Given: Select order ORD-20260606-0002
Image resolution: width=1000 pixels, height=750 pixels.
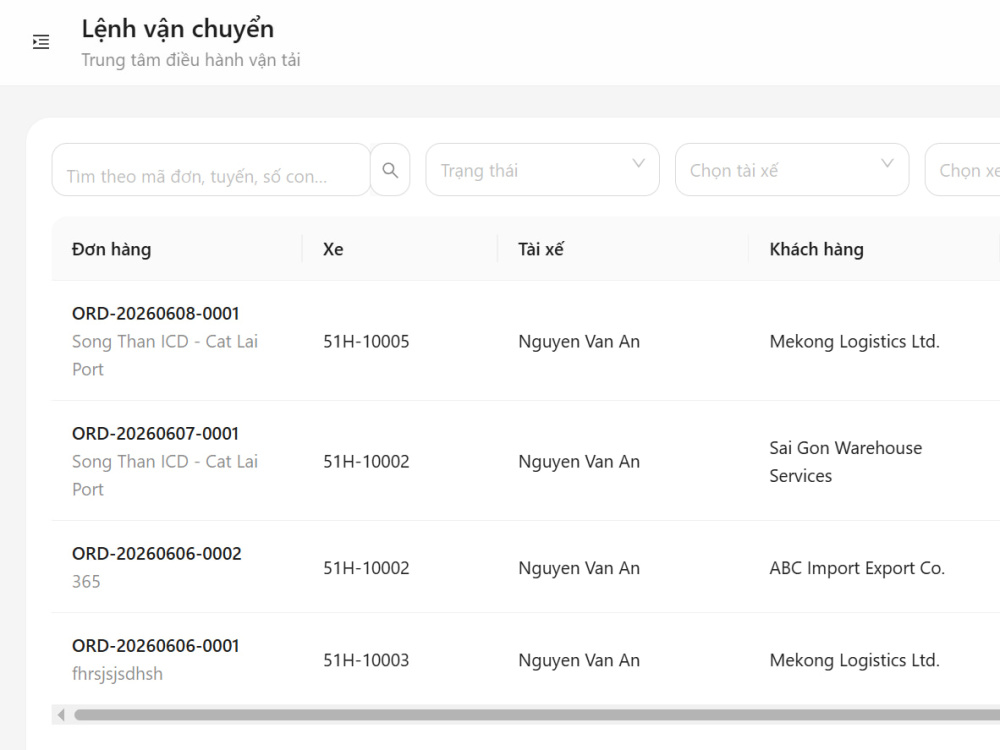Looking at the screenshot, I should (157, 554).
